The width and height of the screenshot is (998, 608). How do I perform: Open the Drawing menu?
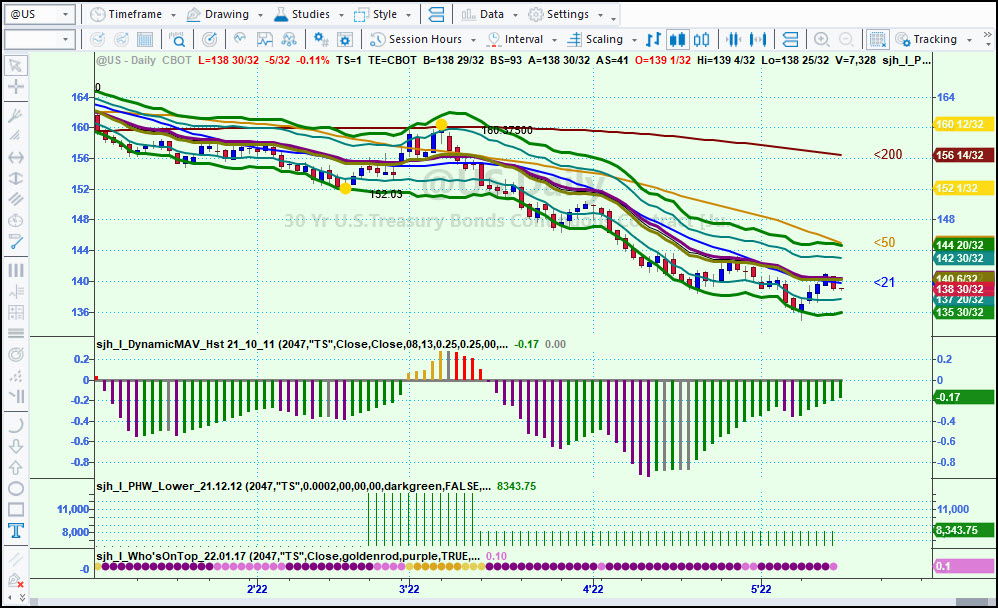[x=218, y=14]
